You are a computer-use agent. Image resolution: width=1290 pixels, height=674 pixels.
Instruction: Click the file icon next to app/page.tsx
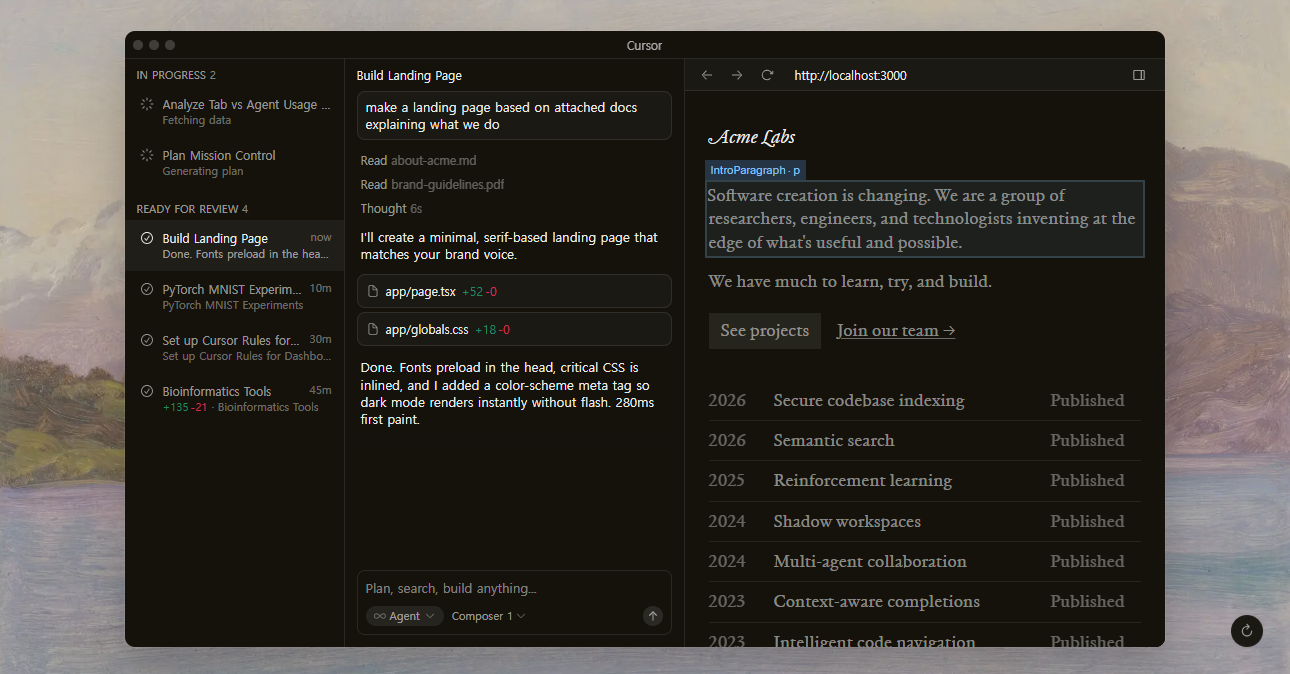[373, 291]
